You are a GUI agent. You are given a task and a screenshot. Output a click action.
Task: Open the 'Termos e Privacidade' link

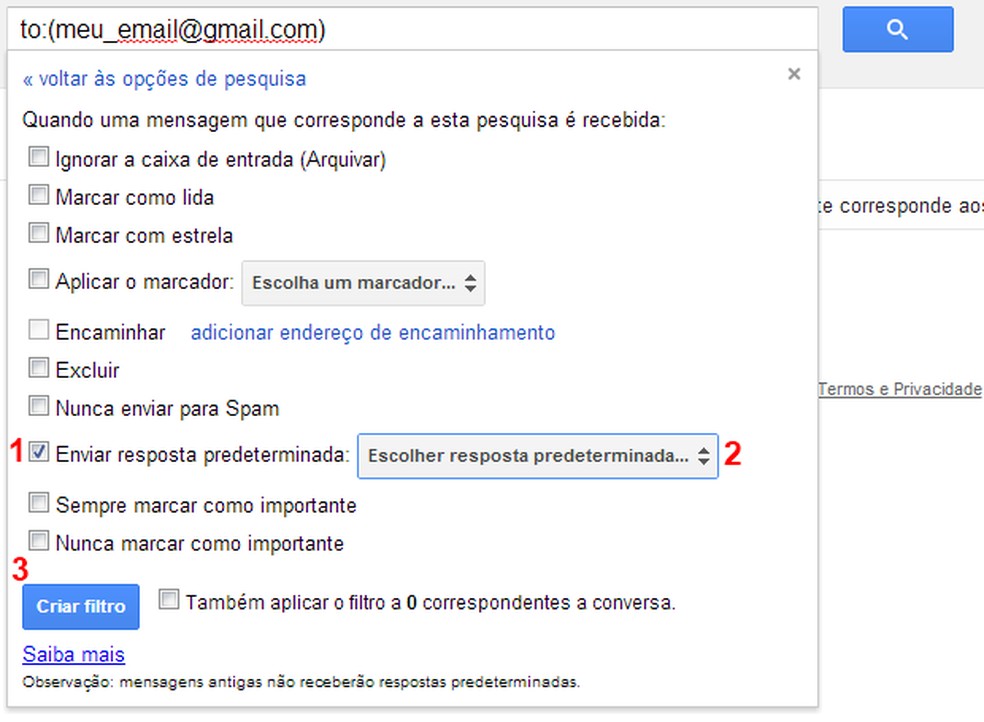(899, 390)
